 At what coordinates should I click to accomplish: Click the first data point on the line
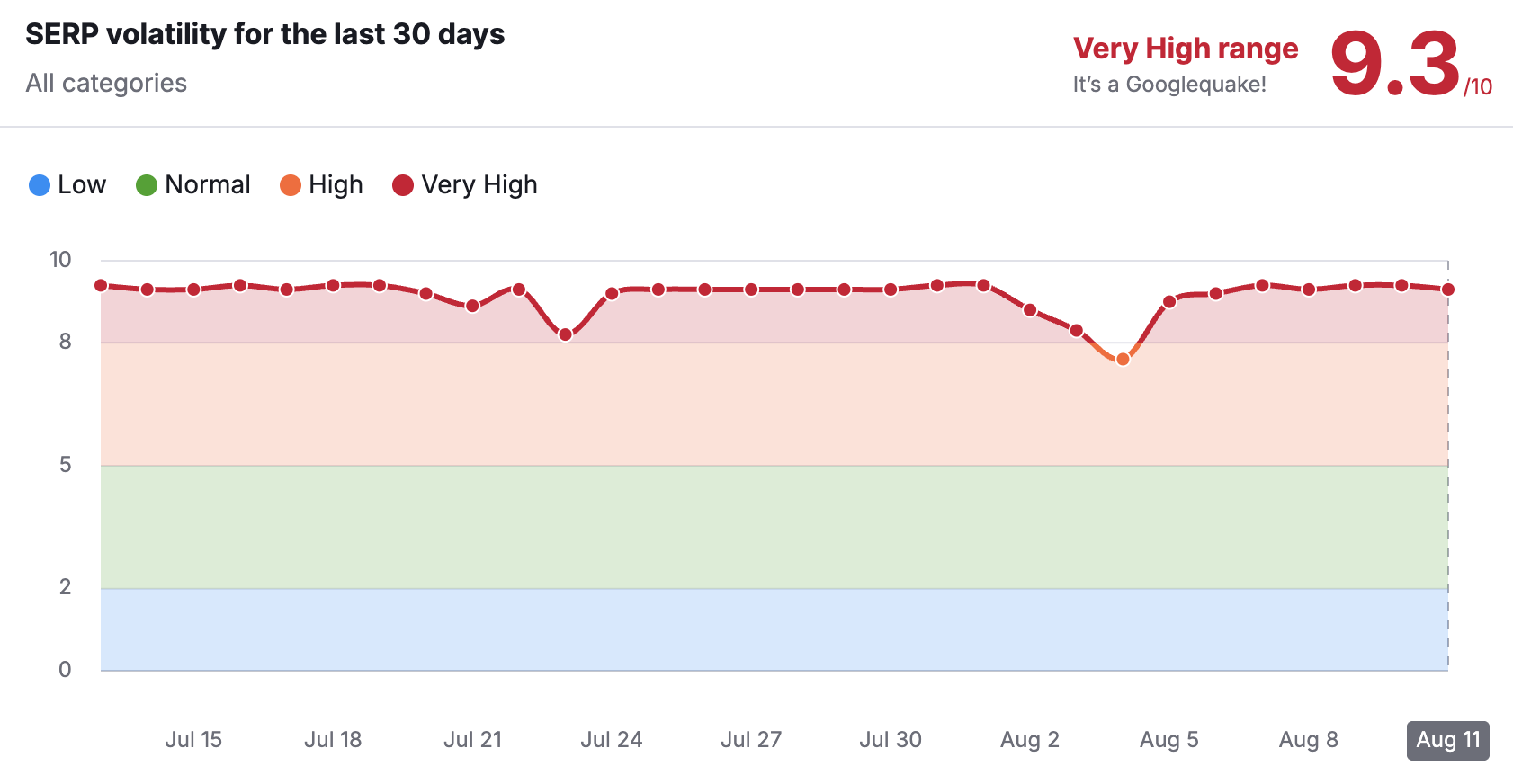(x=101, y=285)
